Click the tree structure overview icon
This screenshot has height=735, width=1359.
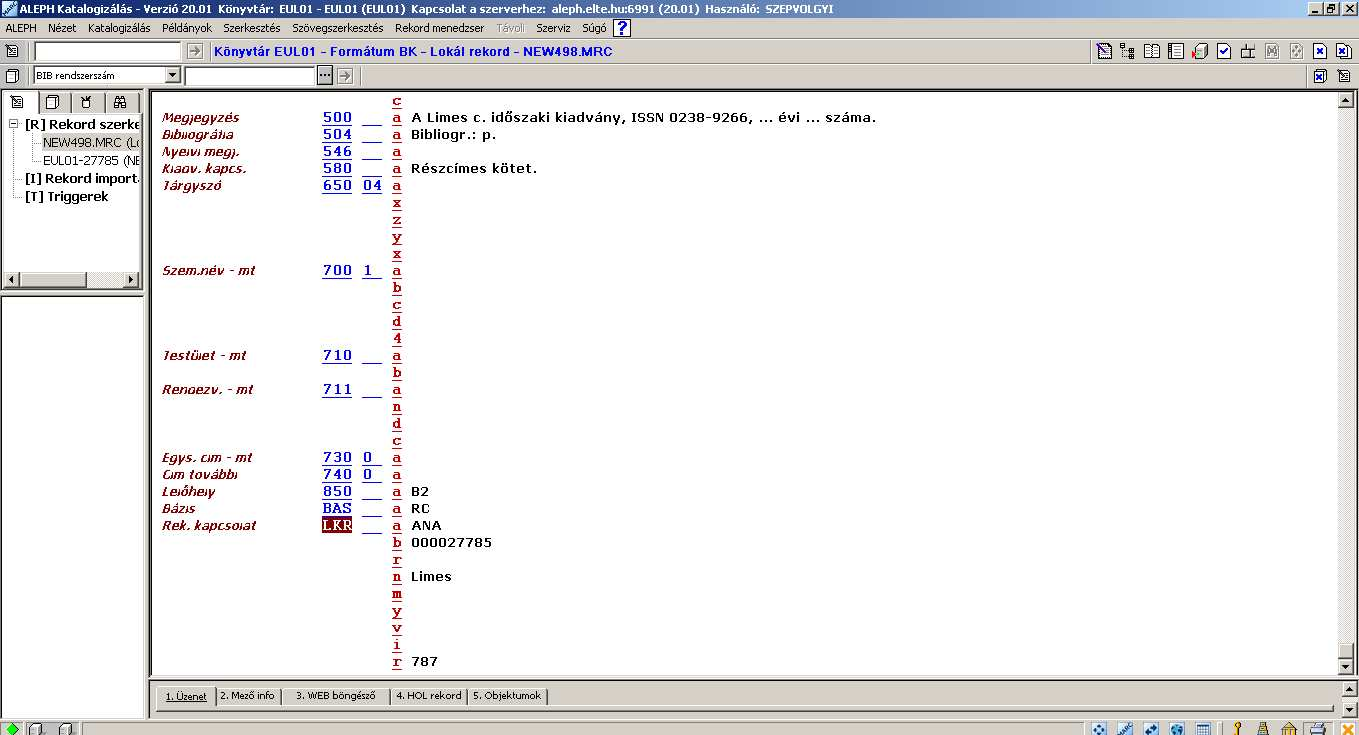[x=1128, y=51]
